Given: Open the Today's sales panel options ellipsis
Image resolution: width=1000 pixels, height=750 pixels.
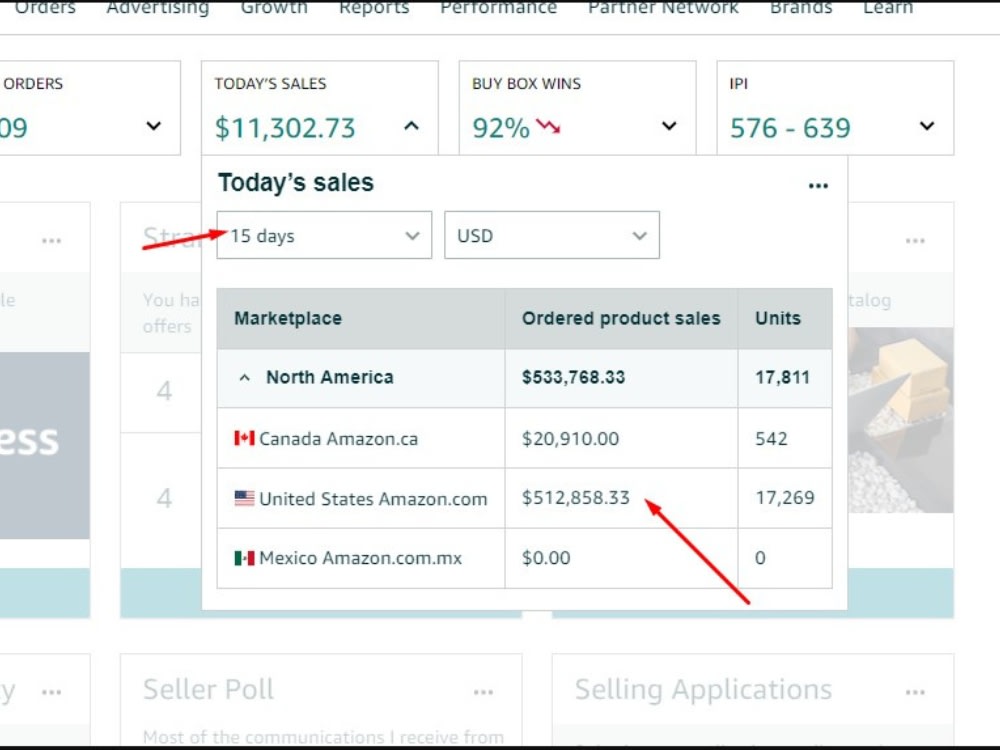Looking at the screenshot, I should click(818, 186).
